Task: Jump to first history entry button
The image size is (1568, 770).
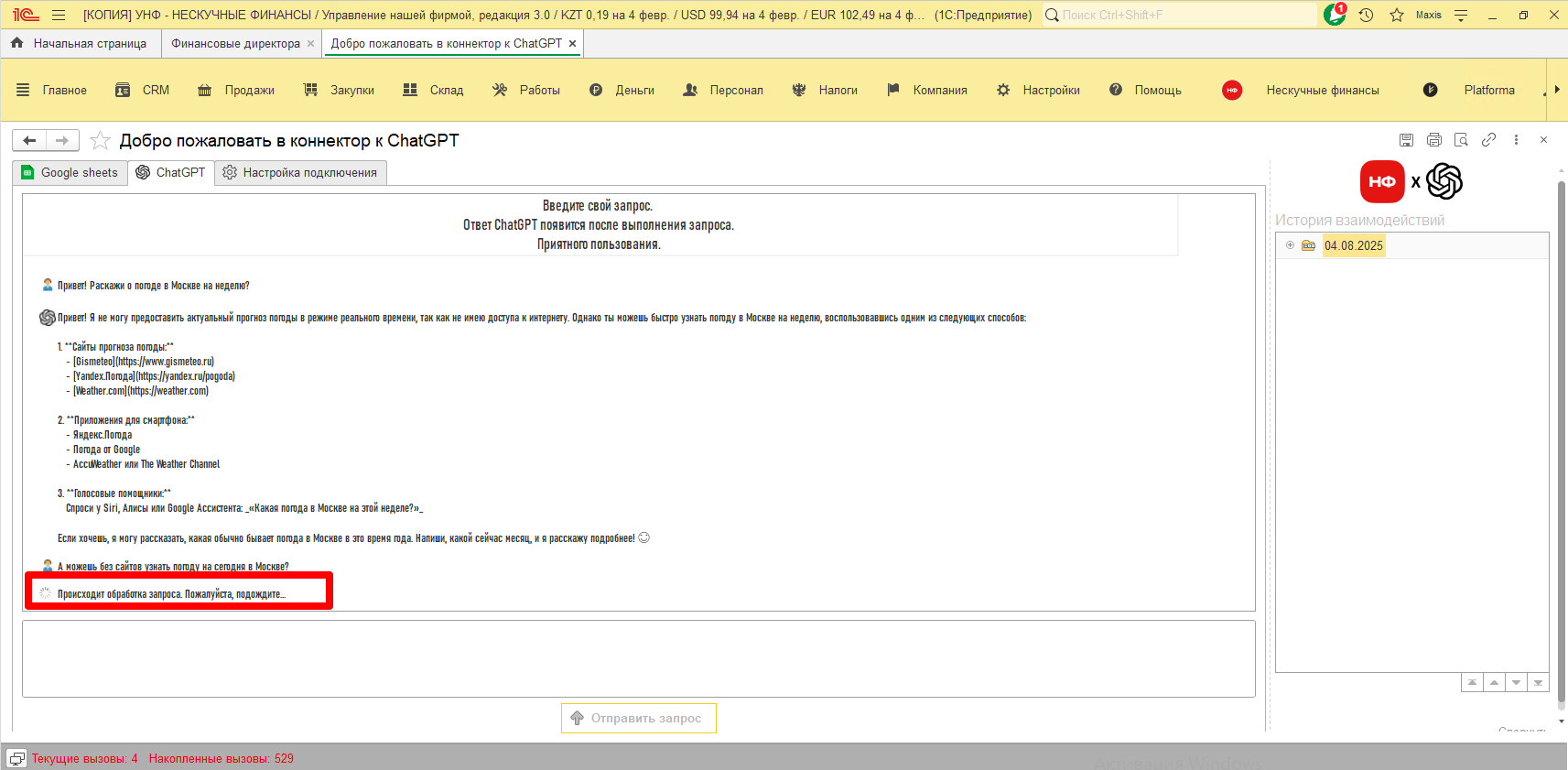Action: [1472, 682]
